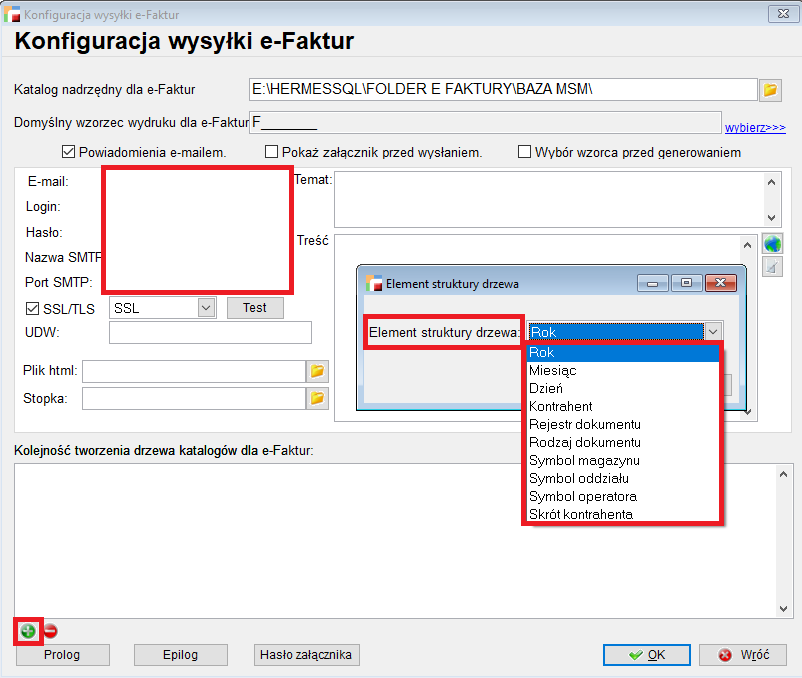802x678 pixels.
Task: Open folder browser for Stopka field
Action: tap(317, 398)
